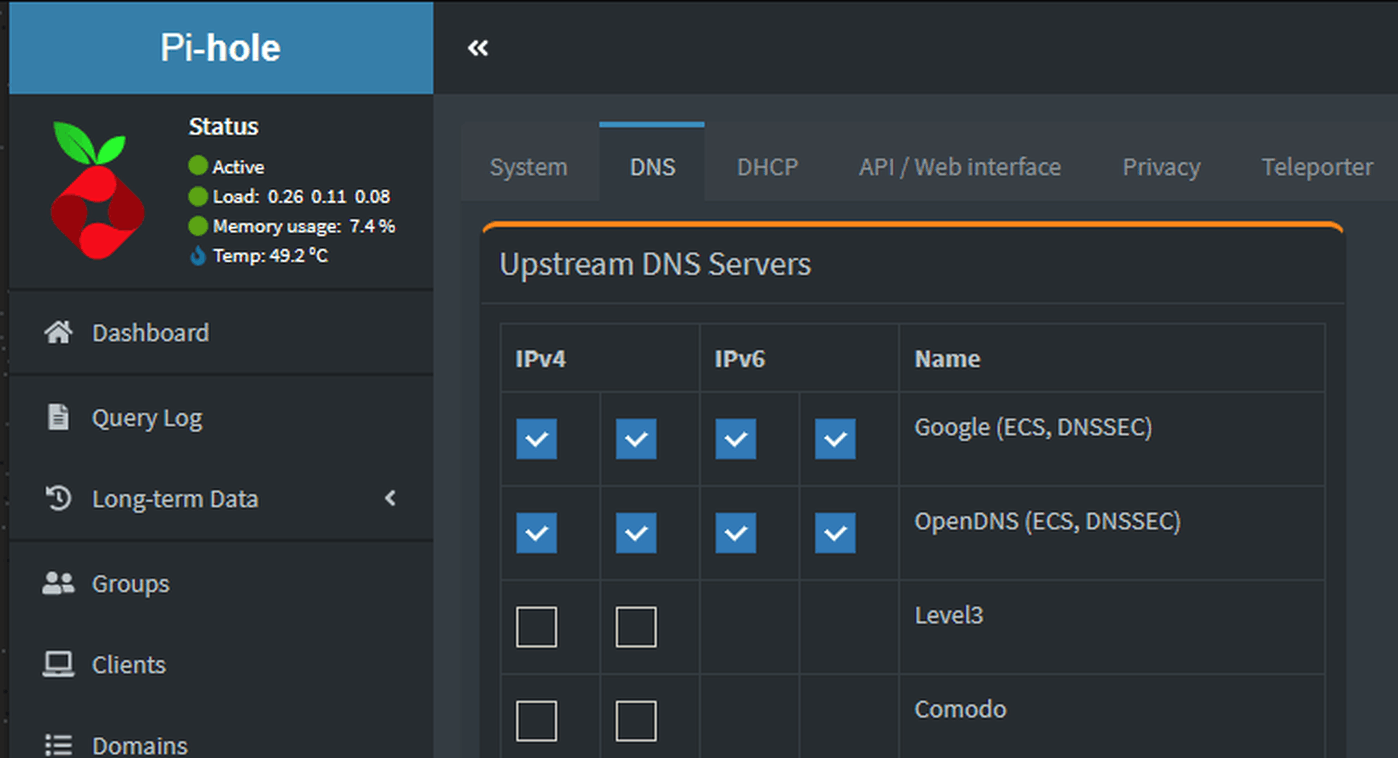1398x758 pixels.
Task: Click the Pi-hole header title link
Action: pyautogui.click(x=220, y=48)
